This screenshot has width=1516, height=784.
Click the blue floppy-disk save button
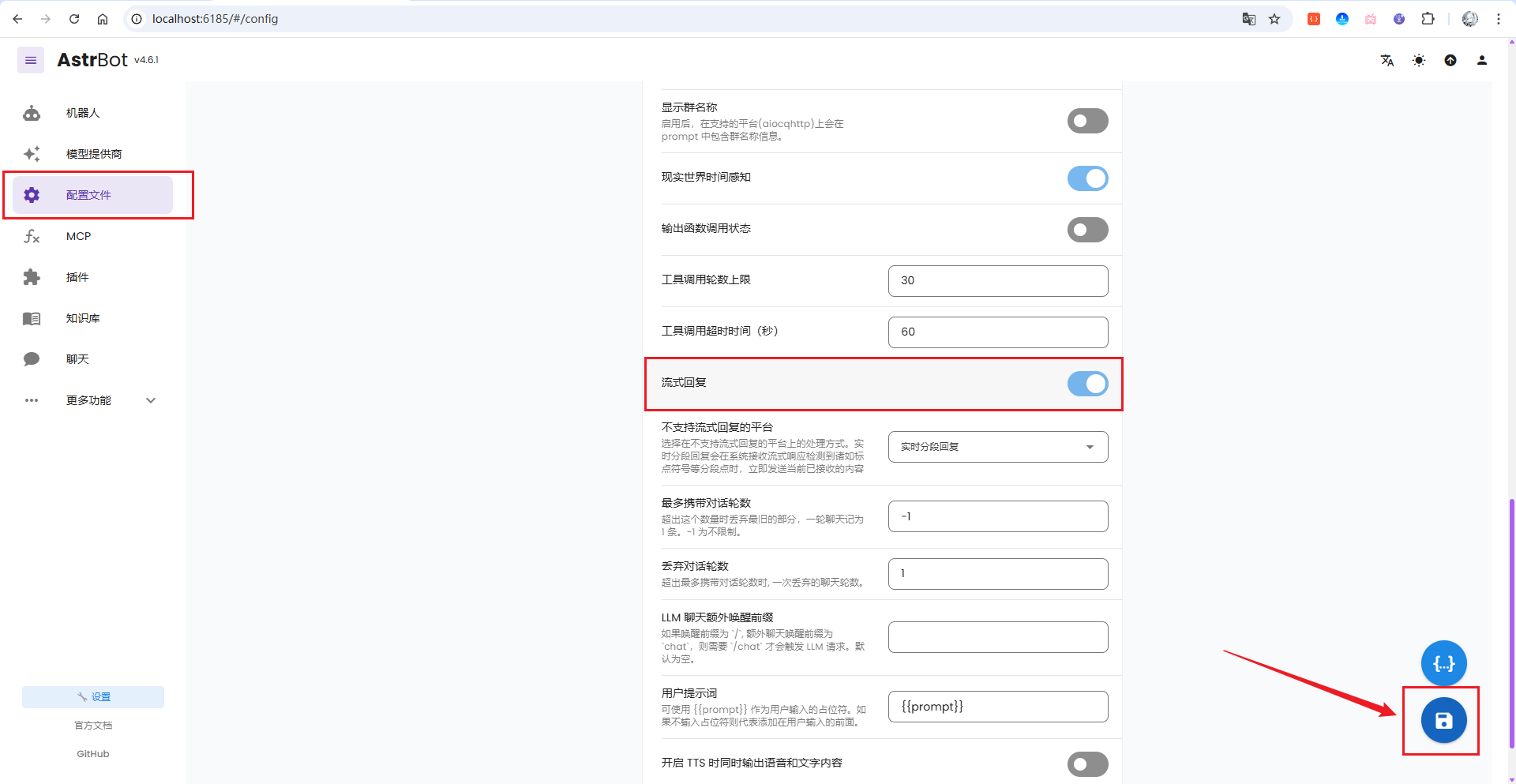click(1443, 720)
